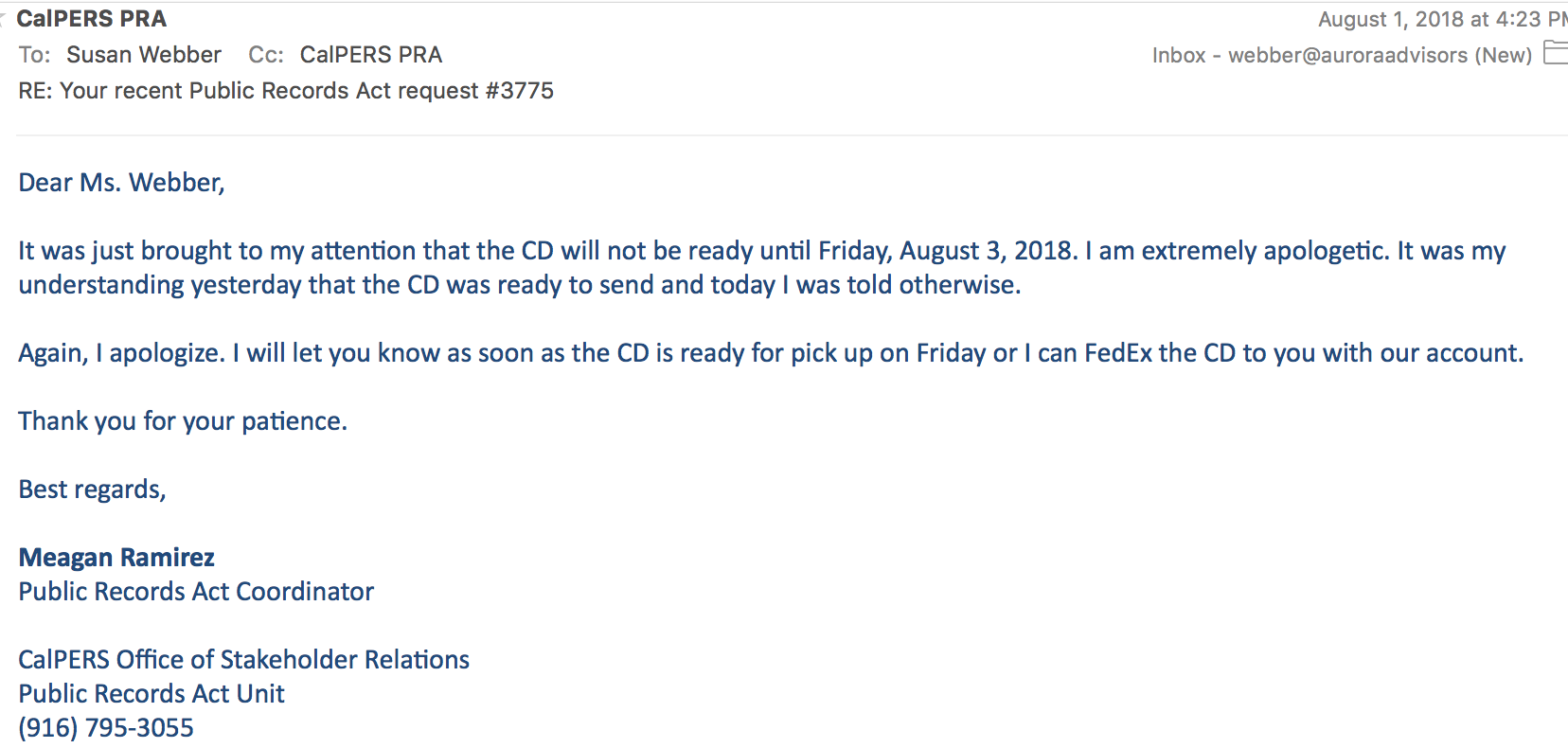This screenshot has height=748, width=1568.
Task: Click subject line 'RE: Your recent Public Records Act request #3775'
Action: [x=286, y=91]
